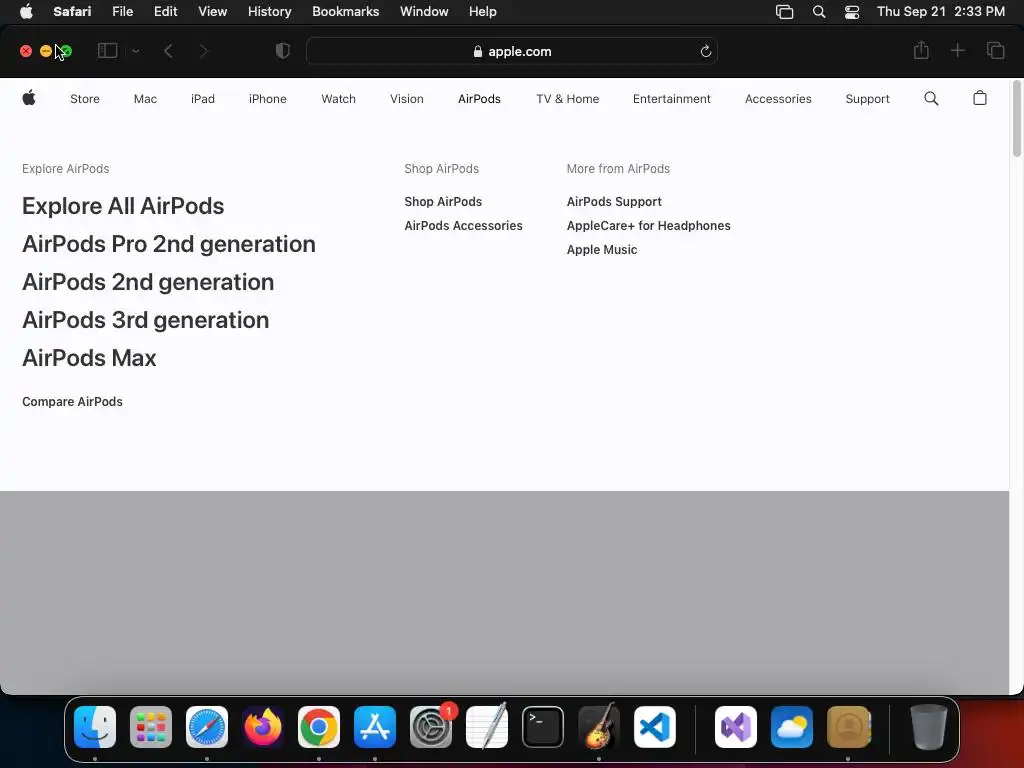Go forward with the forward arrow

(x=204, y=51)
